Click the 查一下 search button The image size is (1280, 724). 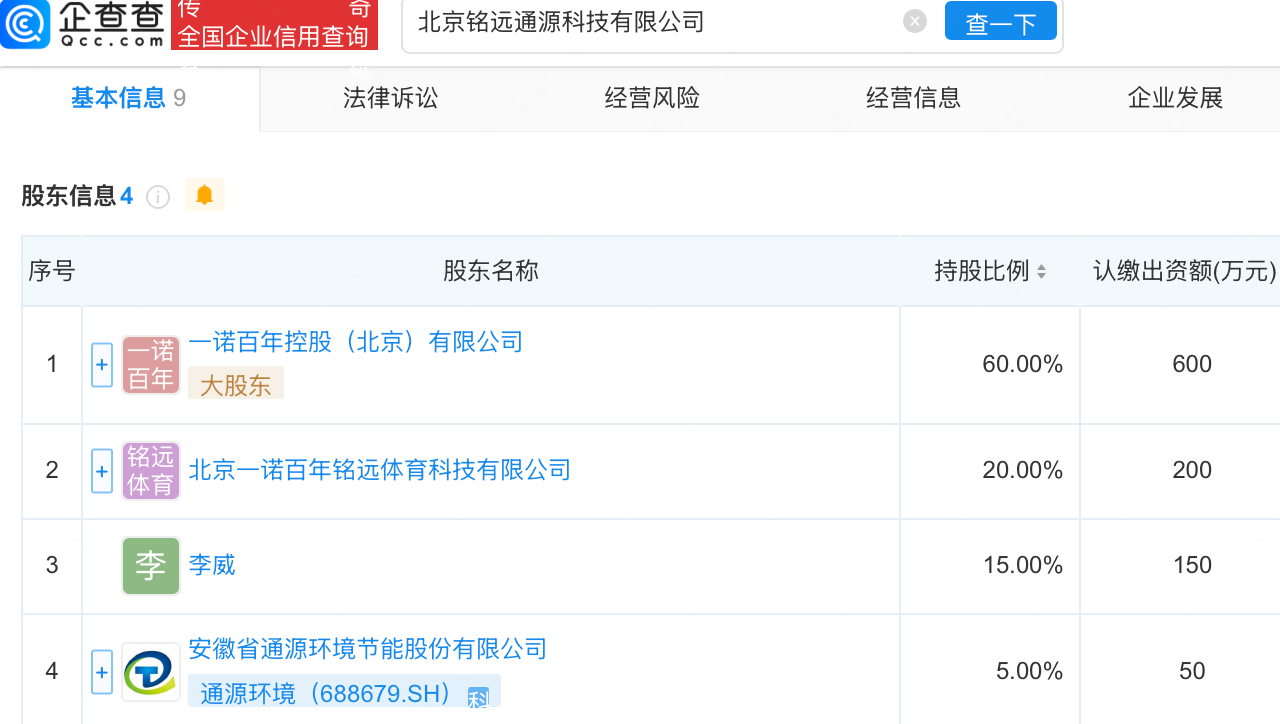pyautogui.click(x=1001, y=22)
